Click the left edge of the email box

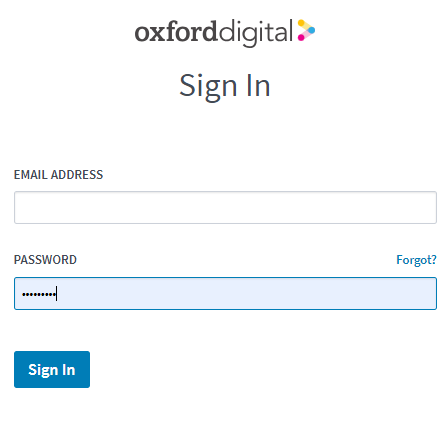coord(17,207)
